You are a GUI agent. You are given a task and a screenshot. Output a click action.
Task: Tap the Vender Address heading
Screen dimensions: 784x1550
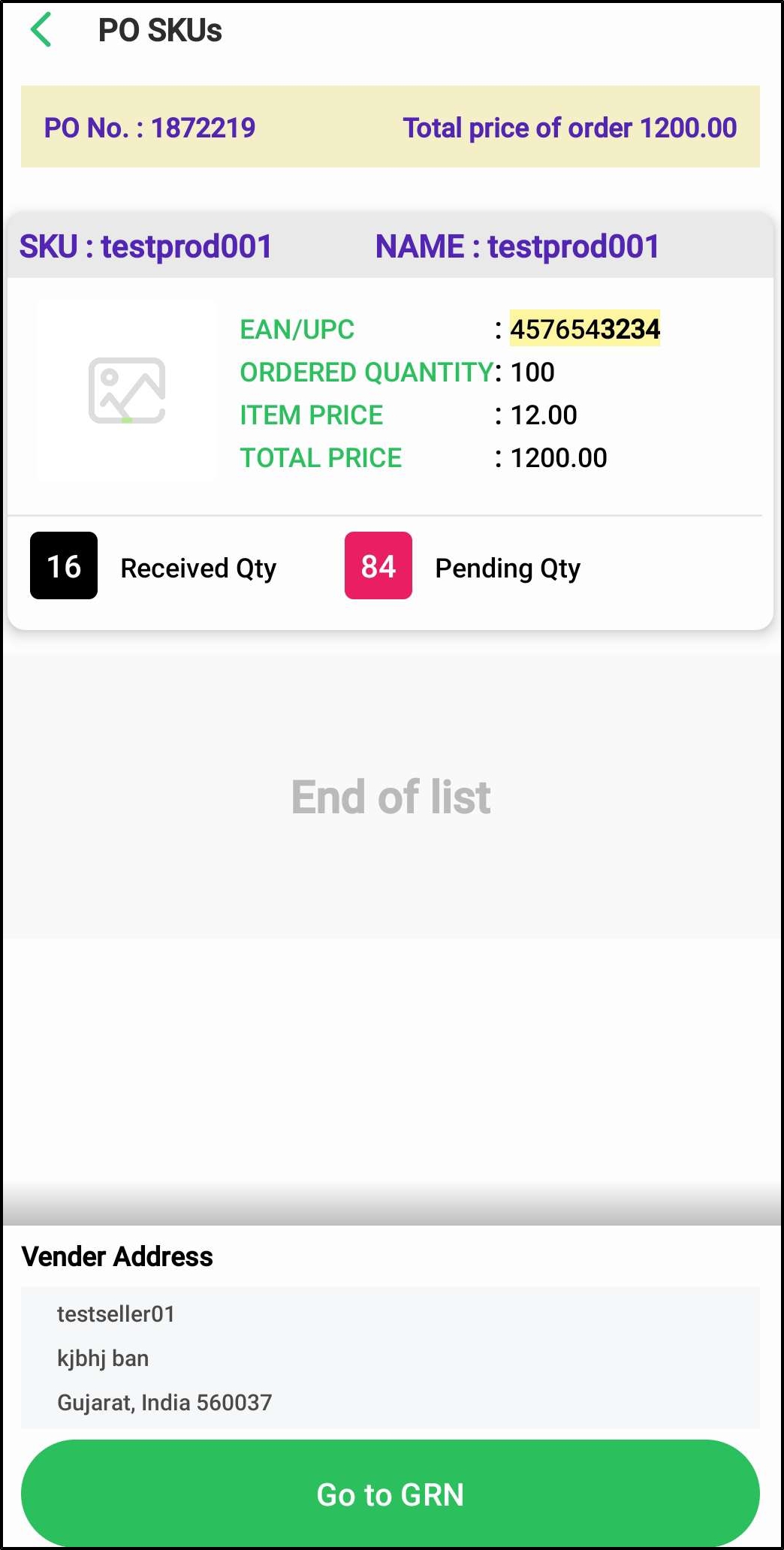coord(117,1256)
